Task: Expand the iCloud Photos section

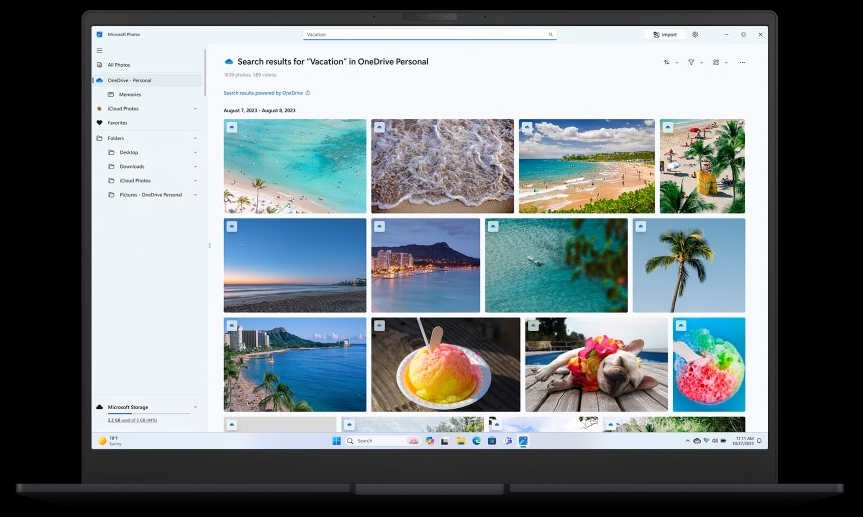Action: [x=195, y=108]
